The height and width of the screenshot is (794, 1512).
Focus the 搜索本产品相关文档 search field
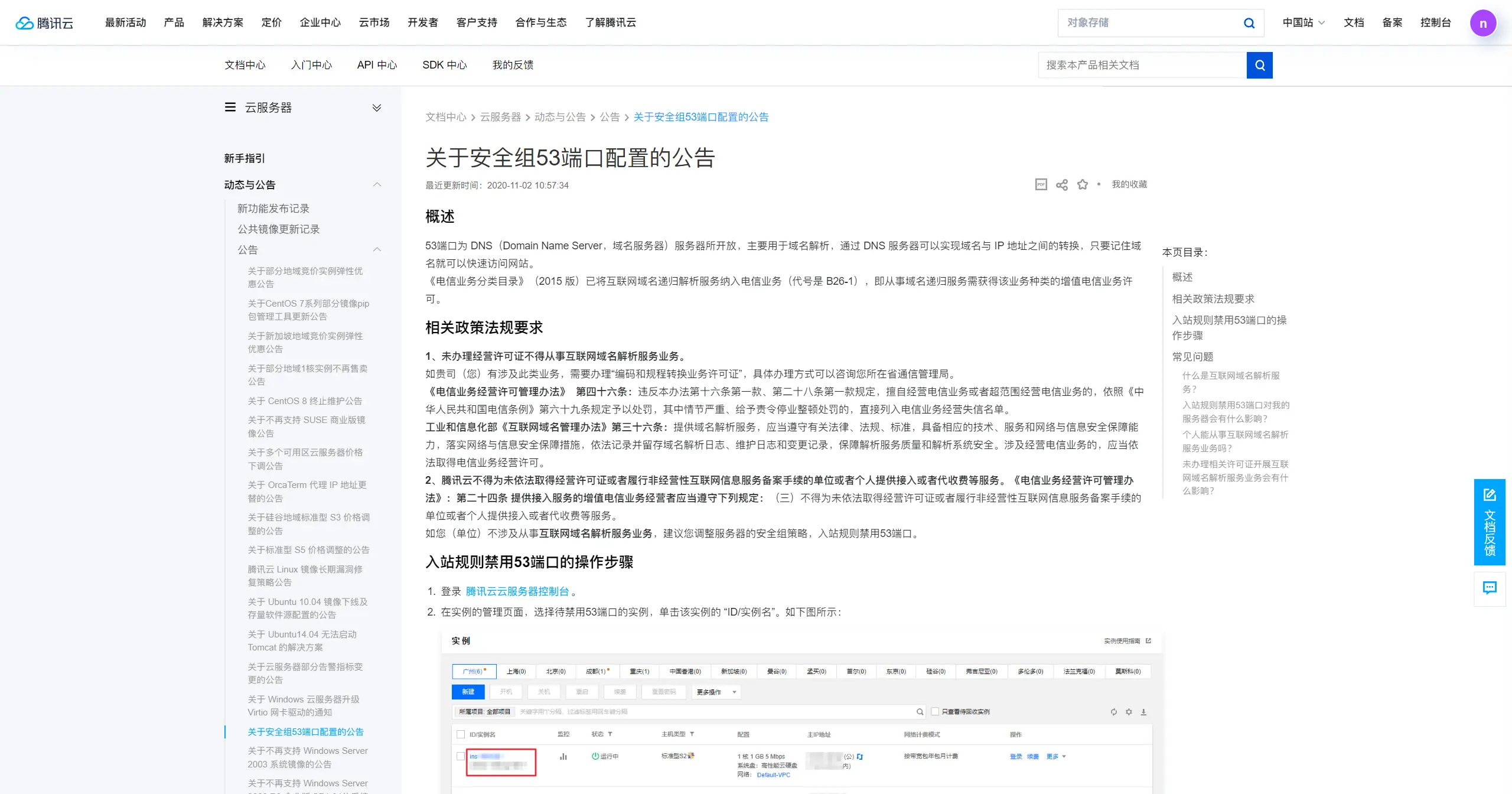[x=1142, y=65]
